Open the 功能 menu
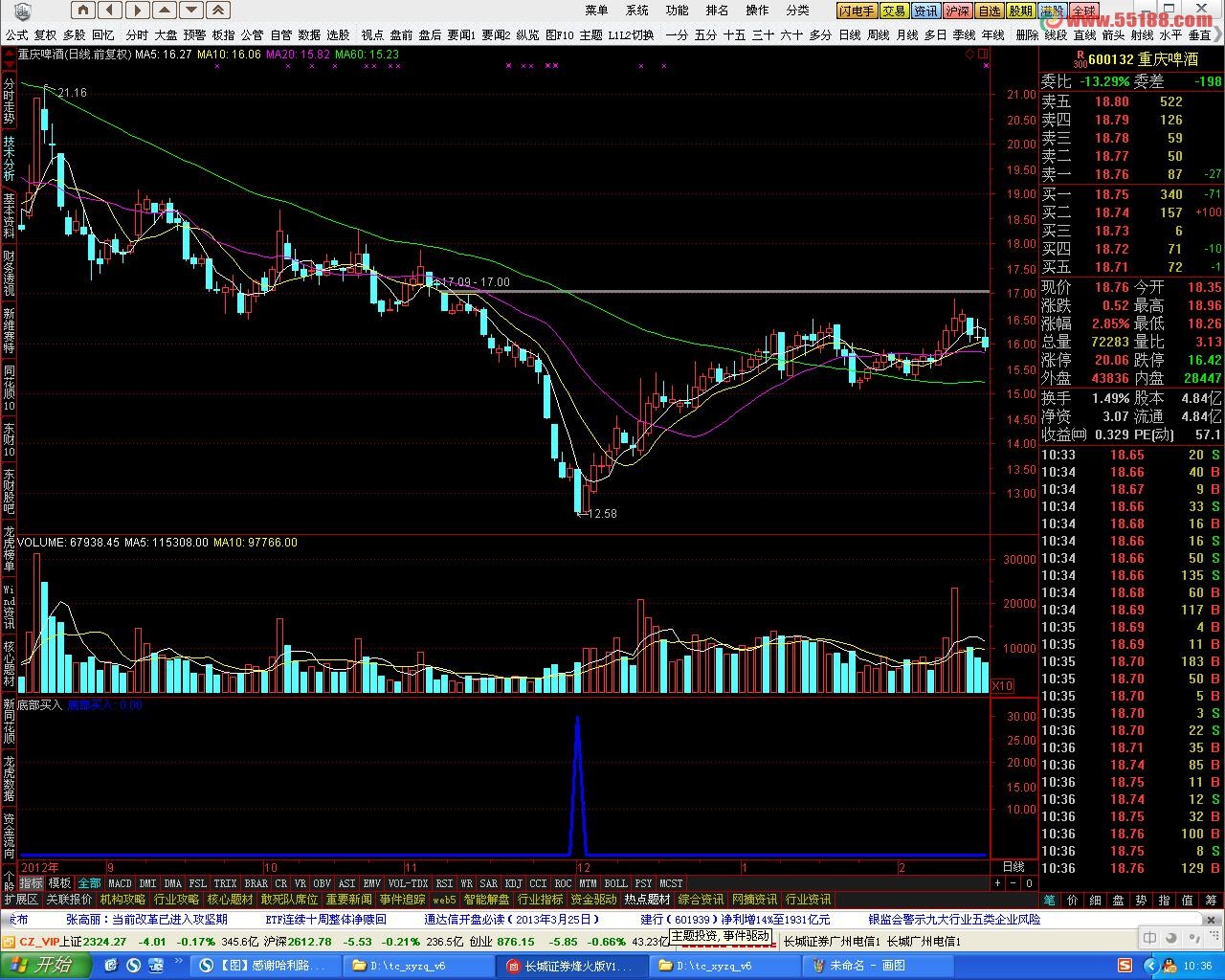1225x980 pixels. (x=677, y=11)
